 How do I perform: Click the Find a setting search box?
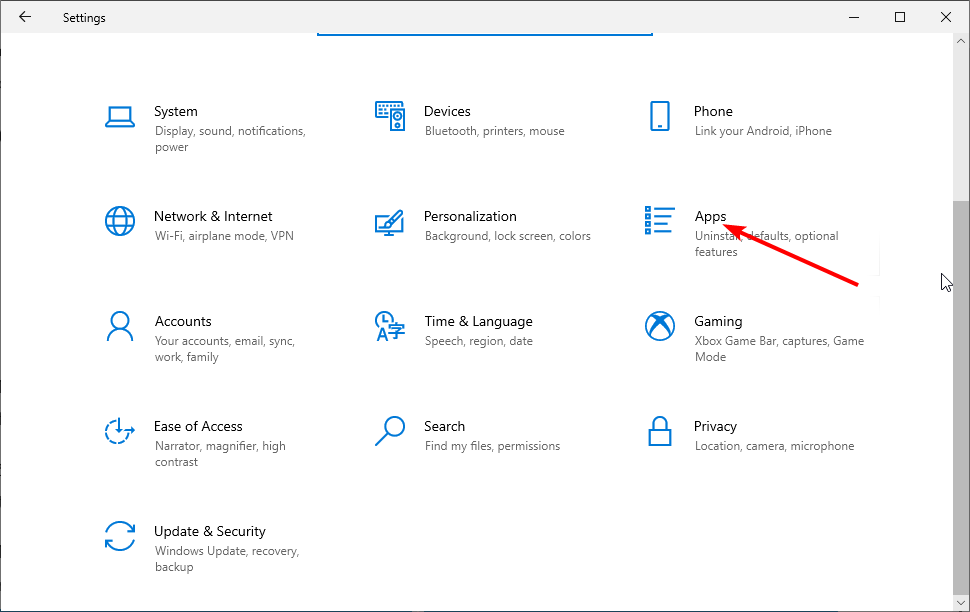[485, 32]
